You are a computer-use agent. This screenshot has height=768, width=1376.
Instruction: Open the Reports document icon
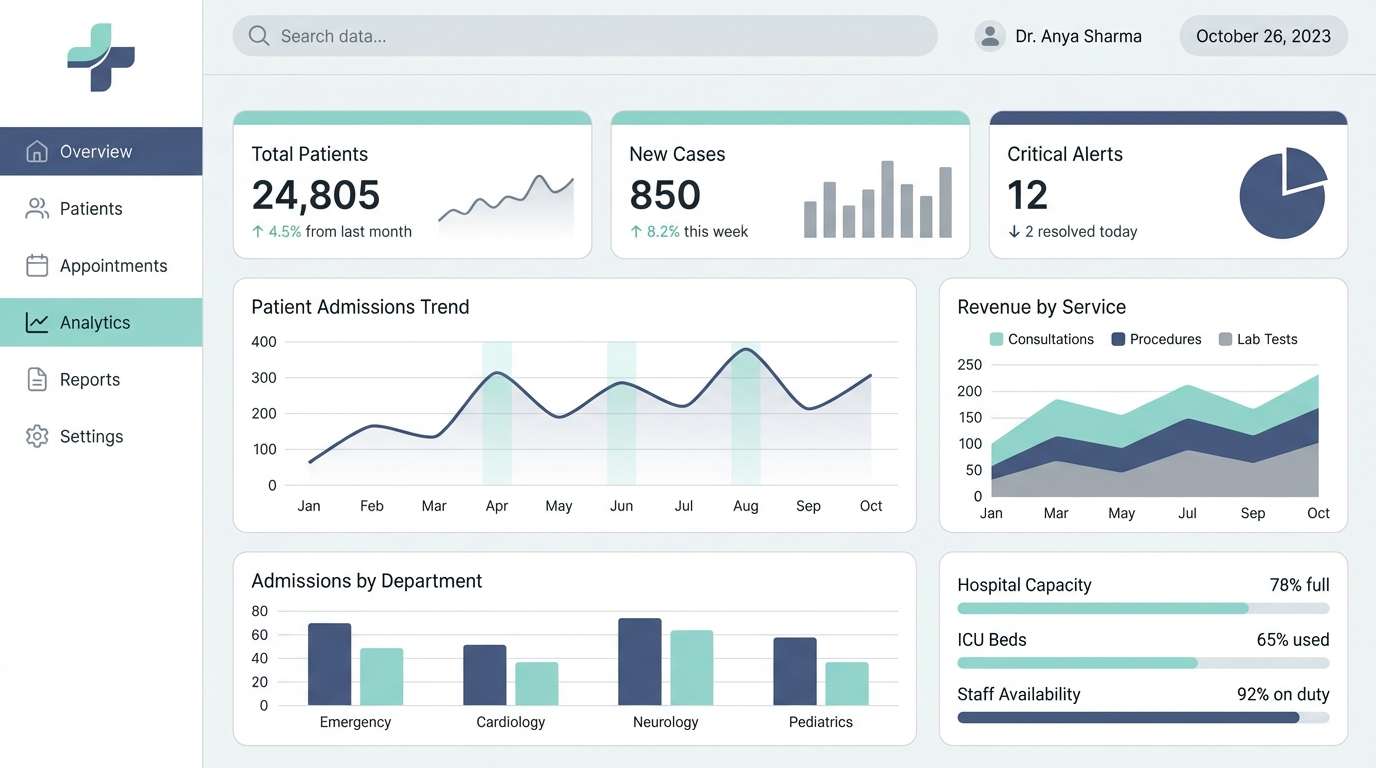tap(36, 379)
